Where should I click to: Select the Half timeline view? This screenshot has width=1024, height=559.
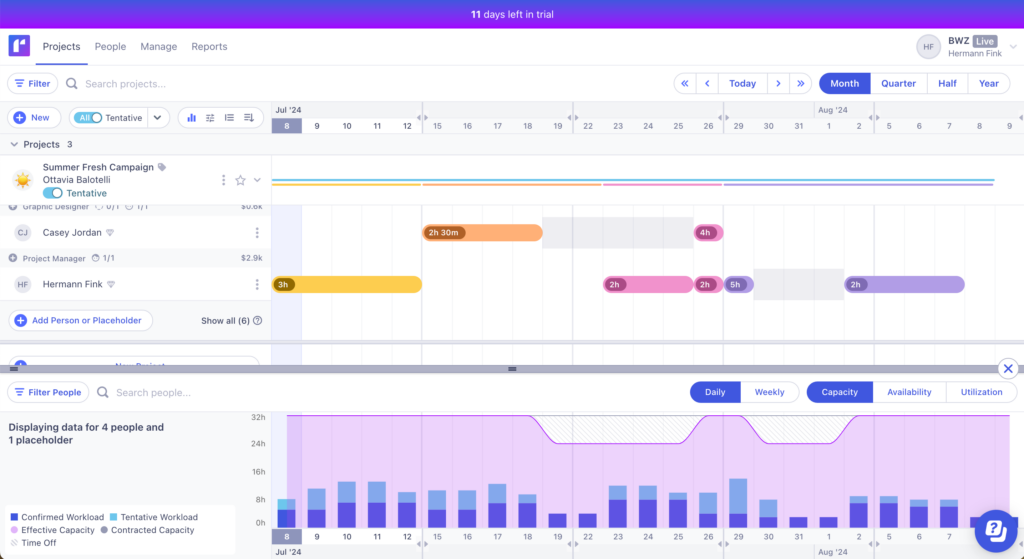coord(947,84)
